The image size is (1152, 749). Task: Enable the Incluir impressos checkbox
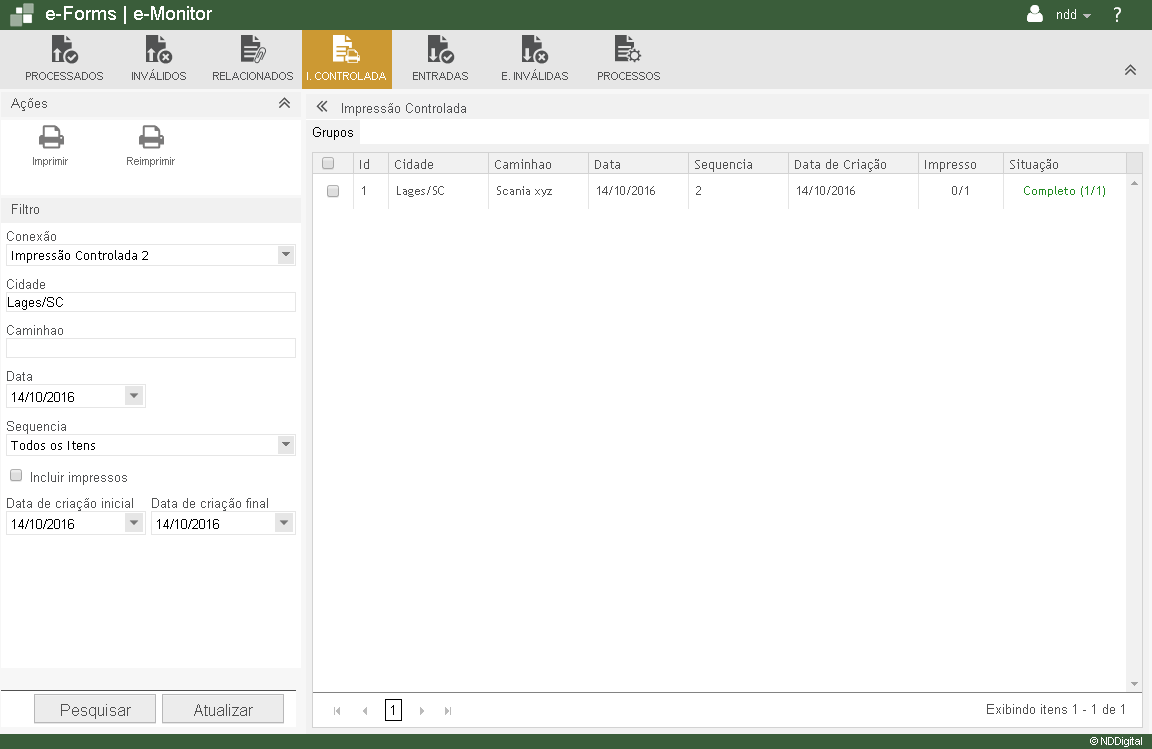pyautogui.click(x=16, y=476)
